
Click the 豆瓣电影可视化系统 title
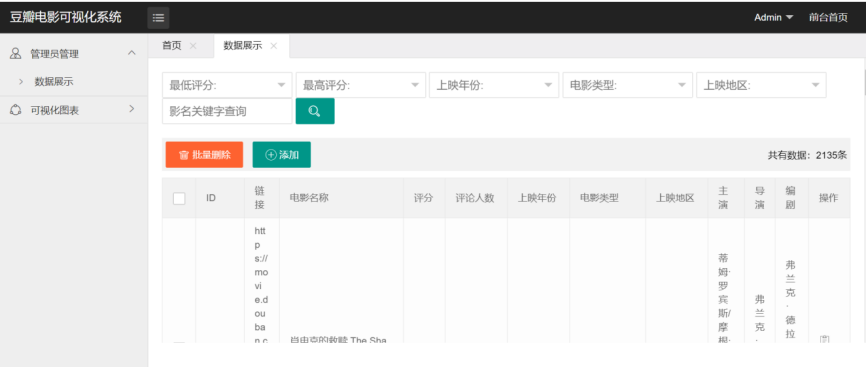click(66, 17)
